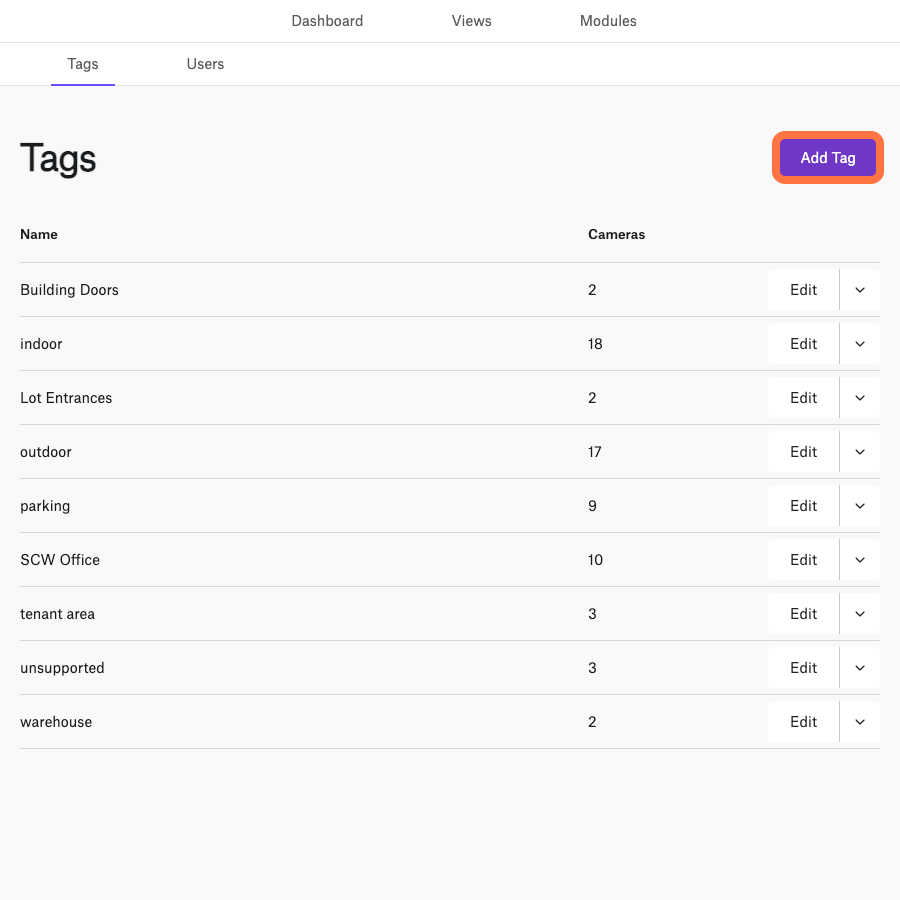Edit the Building Doors tag
This screenshot has height=900, width=900.
[x=804, y=290]
